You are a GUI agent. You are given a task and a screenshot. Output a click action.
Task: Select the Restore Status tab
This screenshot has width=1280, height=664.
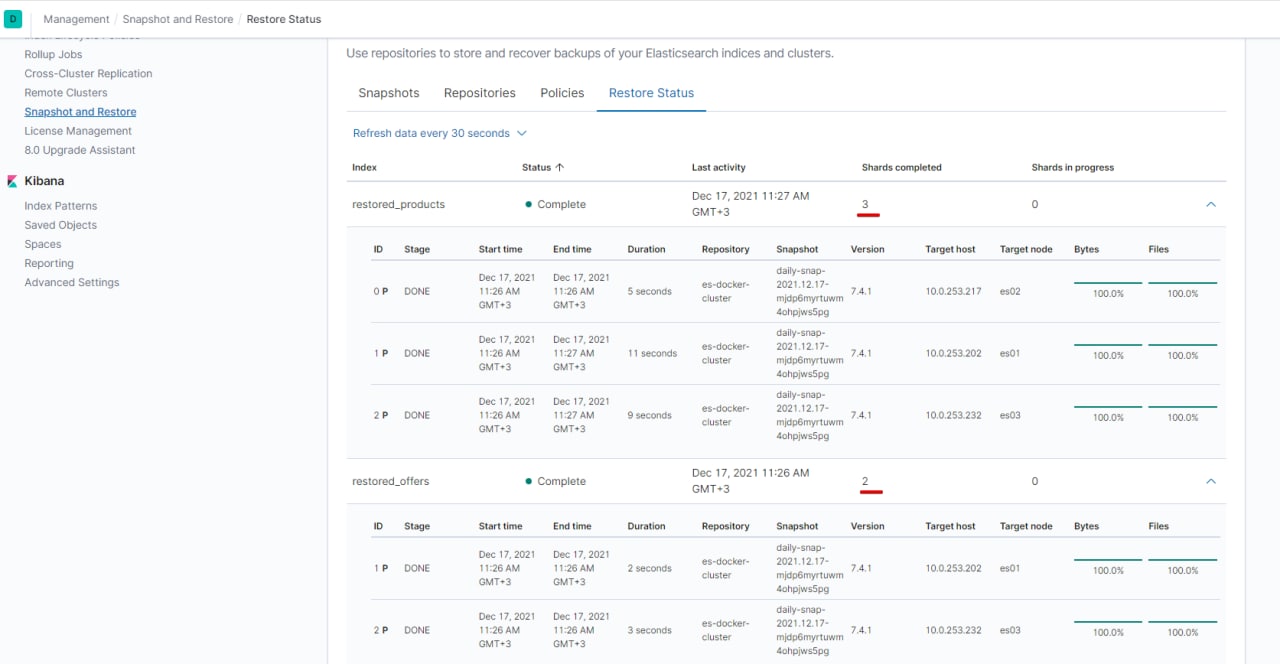(x=651, y=93)
